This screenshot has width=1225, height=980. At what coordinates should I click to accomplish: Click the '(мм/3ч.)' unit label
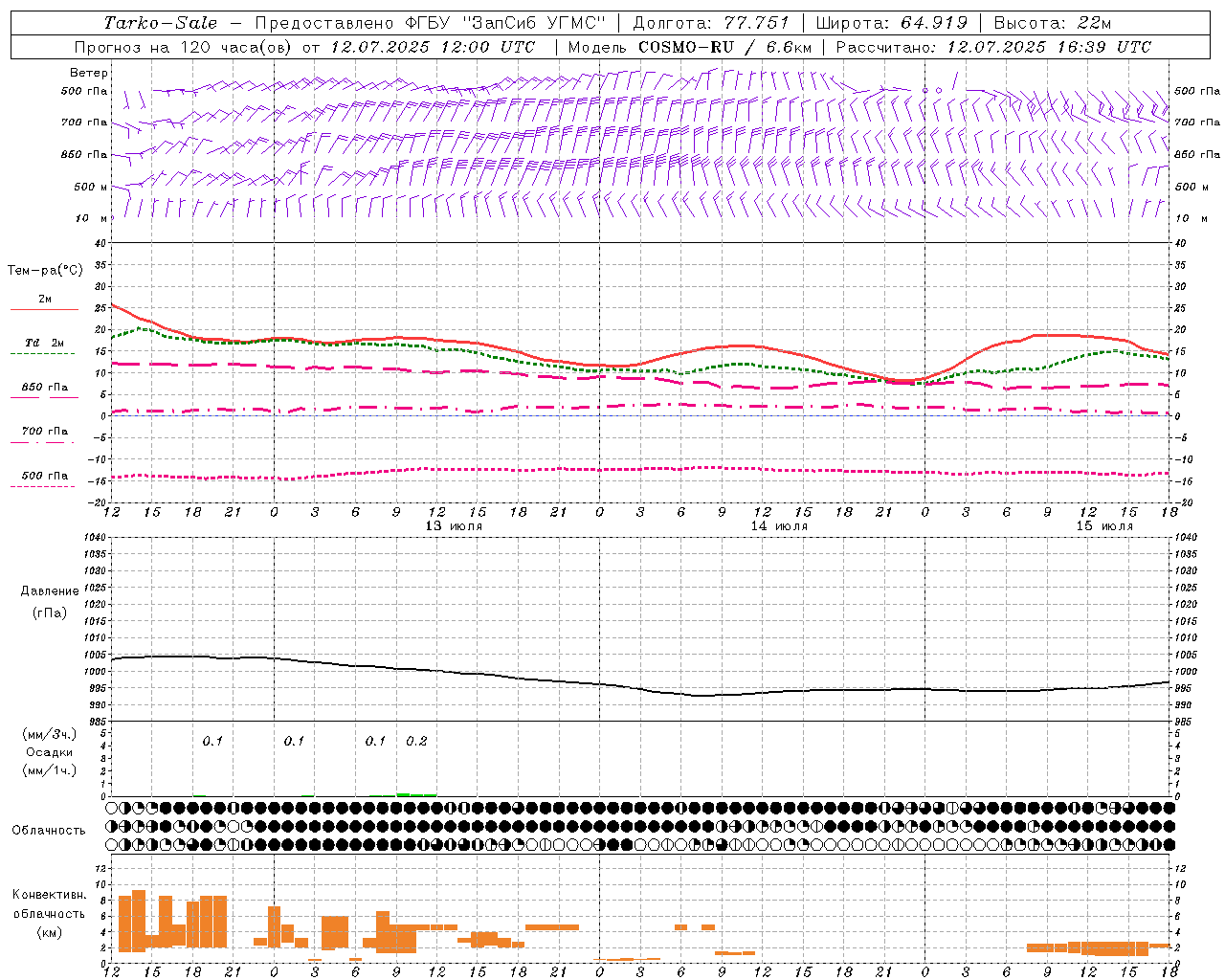pos(50,734)
